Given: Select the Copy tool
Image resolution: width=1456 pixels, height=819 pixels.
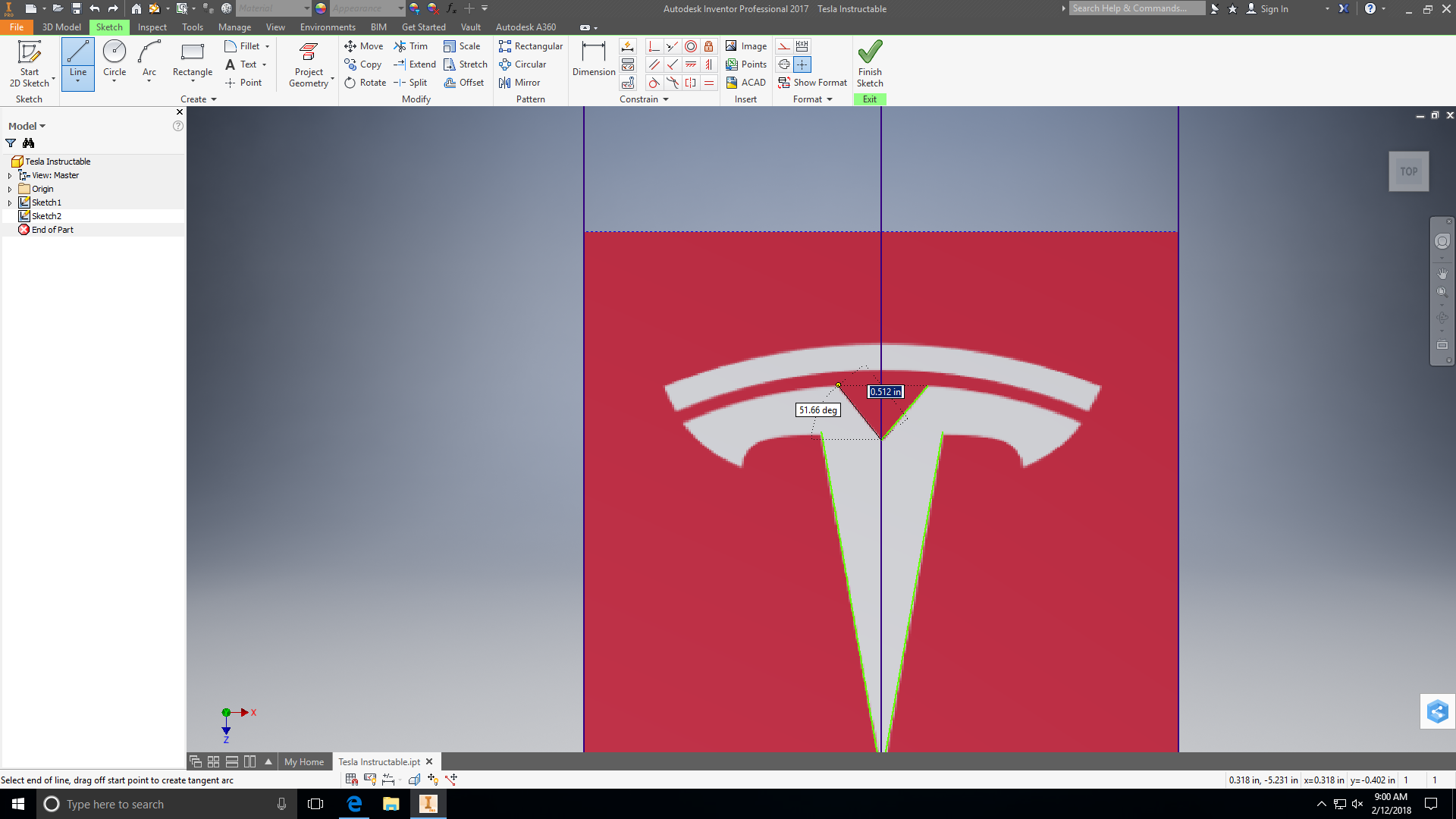Looking at the screenshot, I should (x=362, y=64).
